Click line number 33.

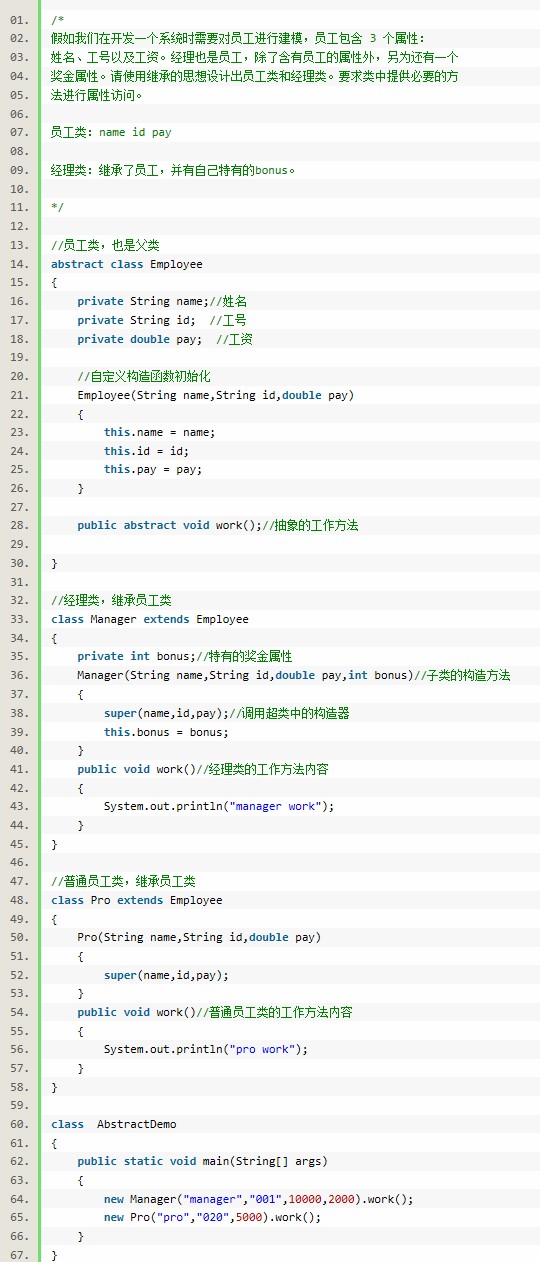19,619
